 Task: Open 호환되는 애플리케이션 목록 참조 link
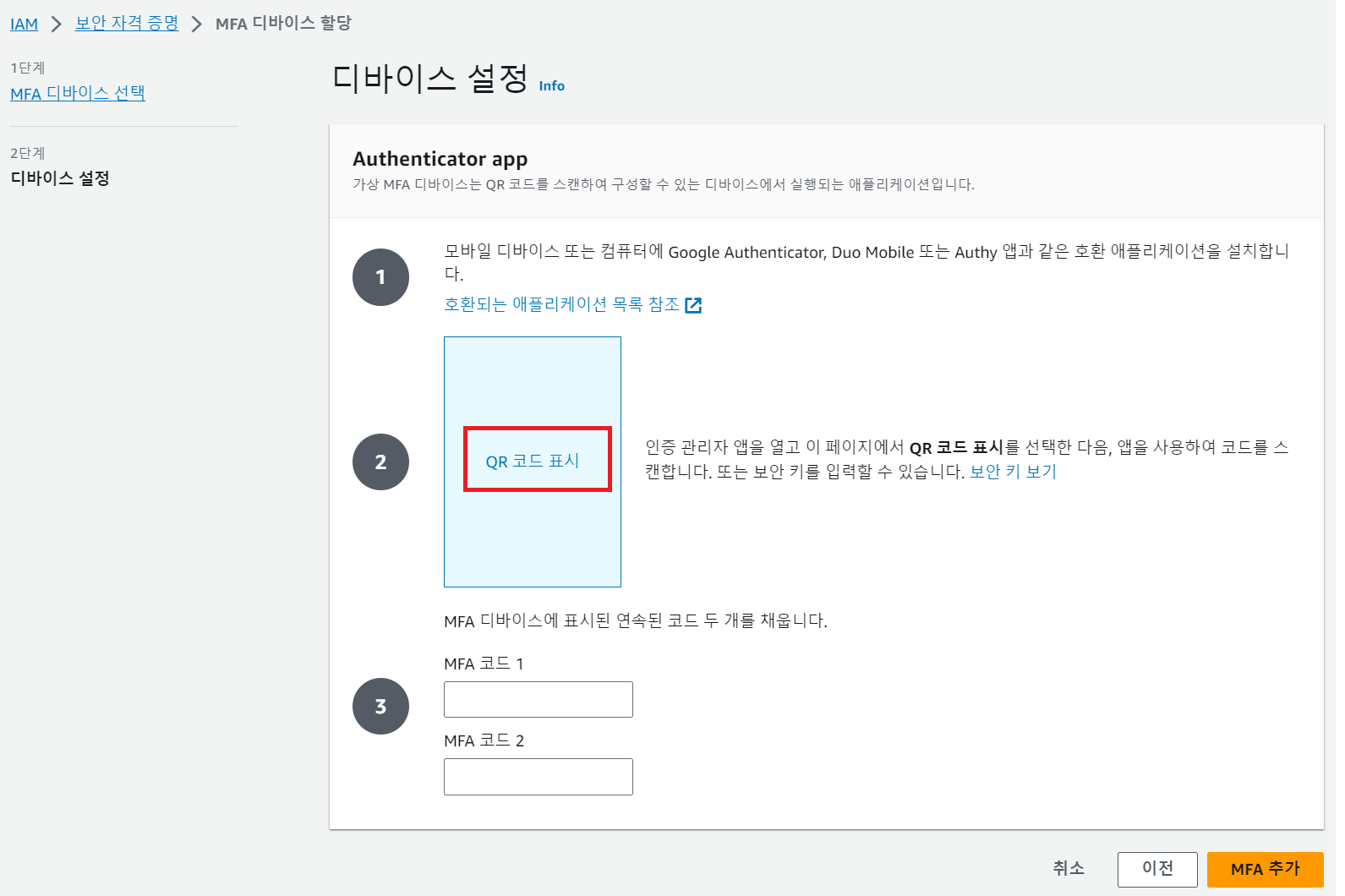pyautogui.click(x=562, y=304)
